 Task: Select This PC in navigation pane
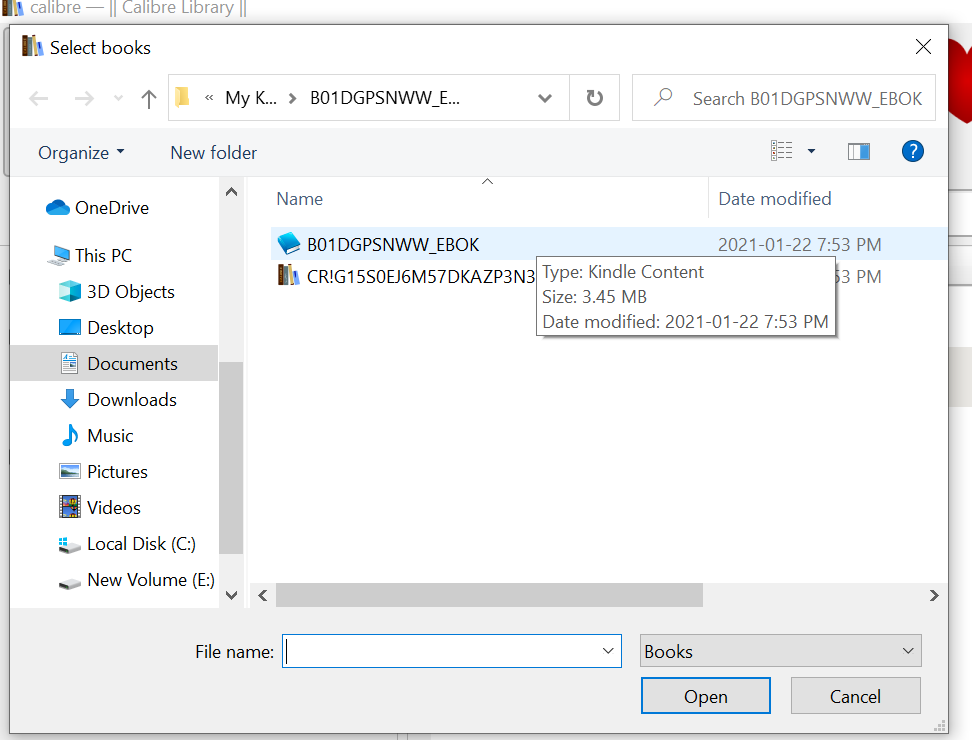(103, 255)
